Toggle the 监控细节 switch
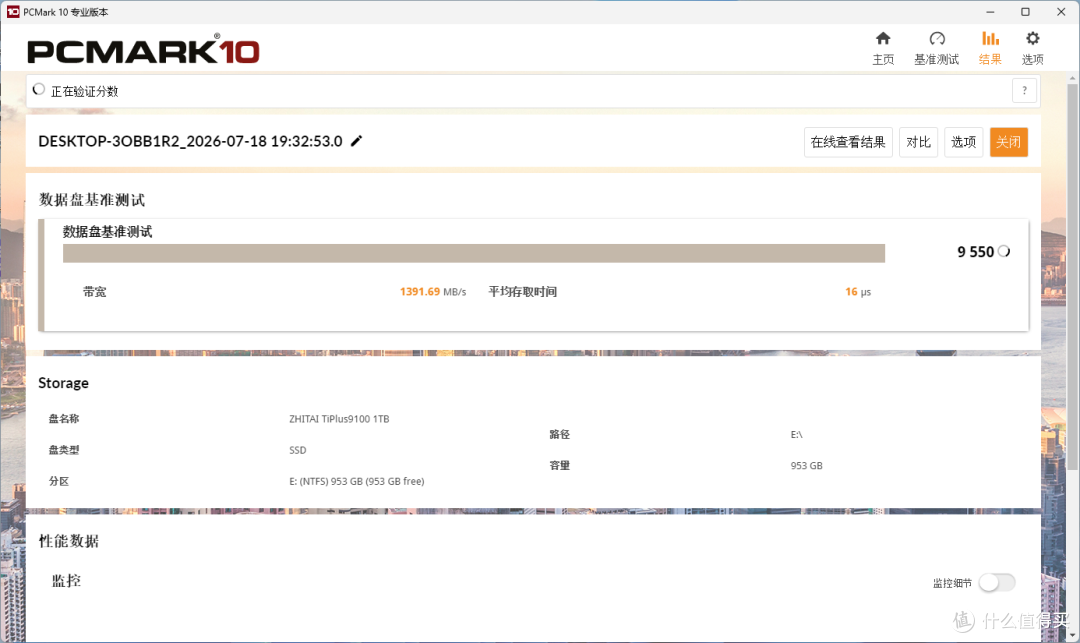This screenshot has height=643, width=1080. tap(997, 582)
